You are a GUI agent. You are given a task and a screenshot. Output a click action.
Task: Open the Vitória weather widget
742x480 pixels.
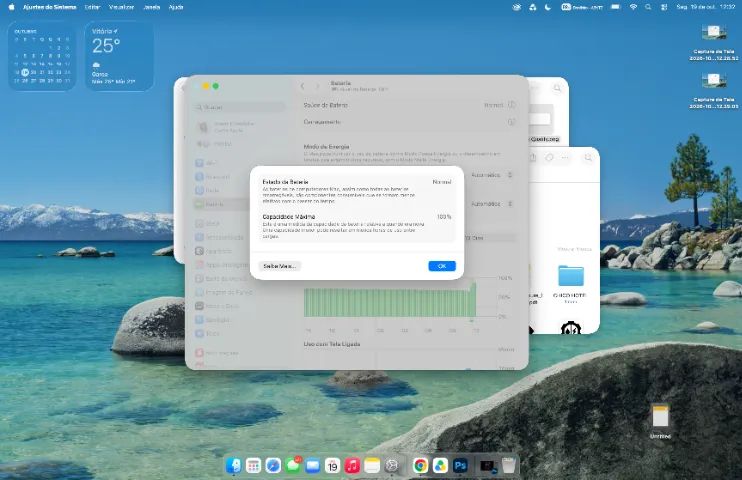pos(119,56)
